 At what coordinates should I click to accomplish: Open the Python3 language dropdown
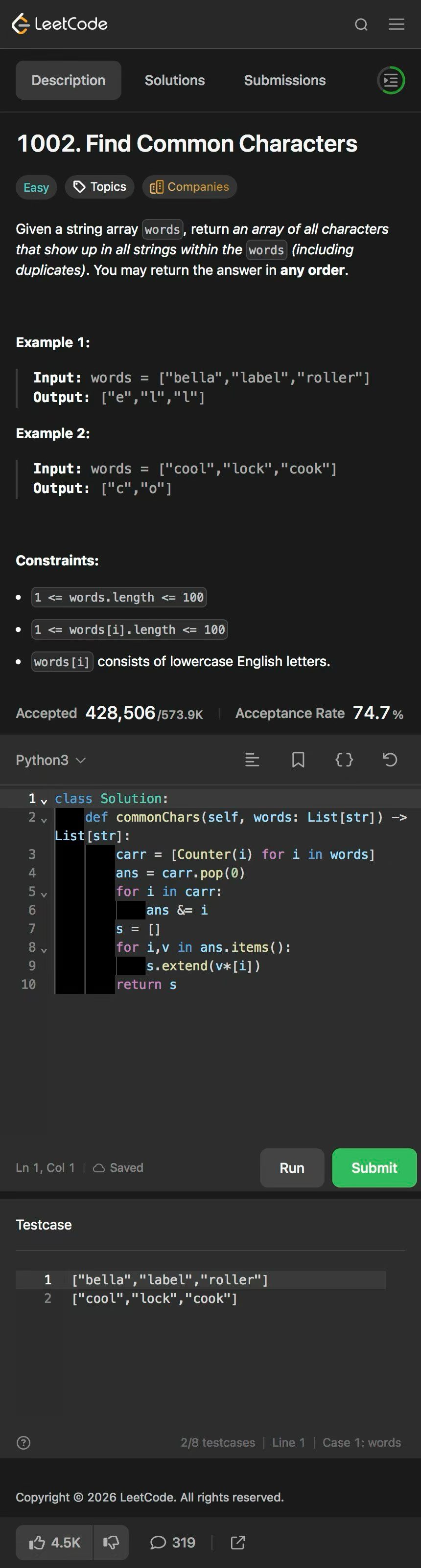(51, 760)
